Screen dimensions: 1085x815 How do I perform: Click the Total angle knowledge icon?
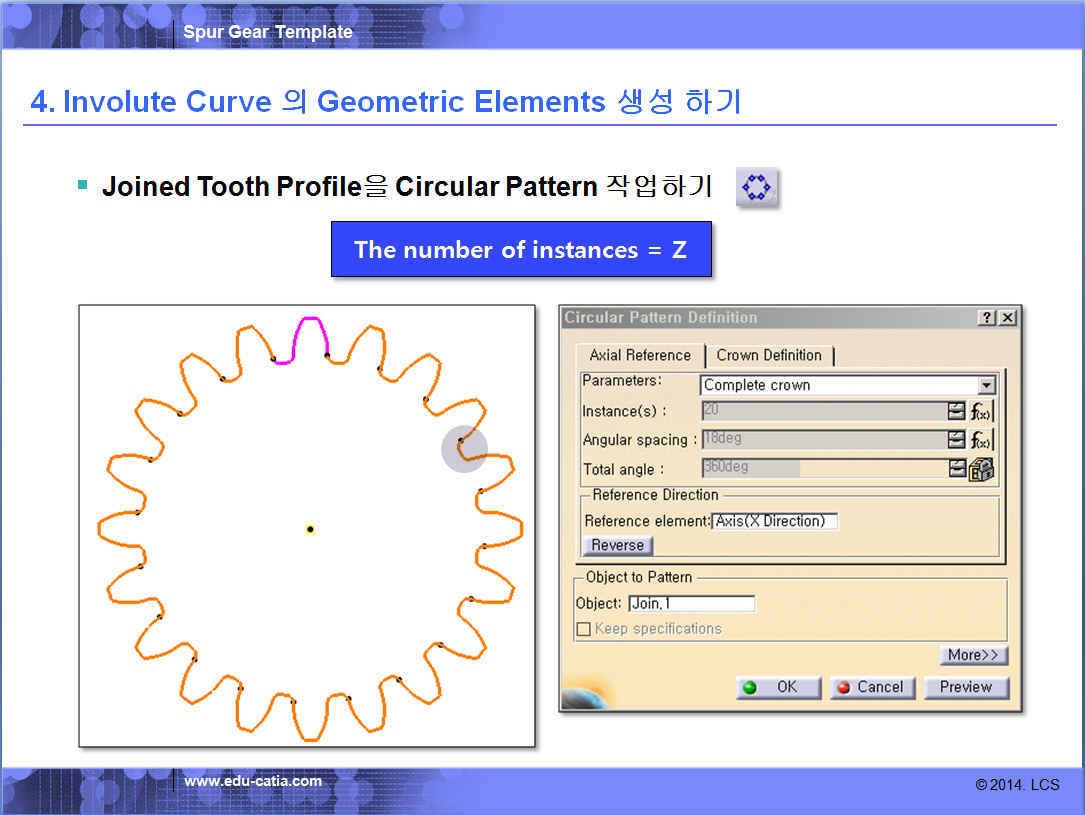point(982,469)
